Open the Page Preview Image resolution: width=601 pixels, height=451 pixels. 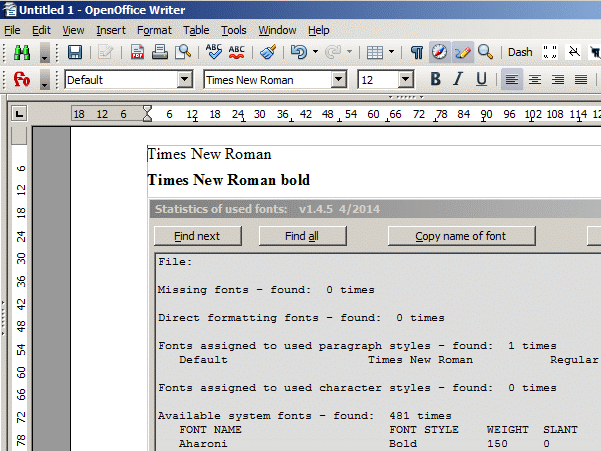click(x=183, y=52)
